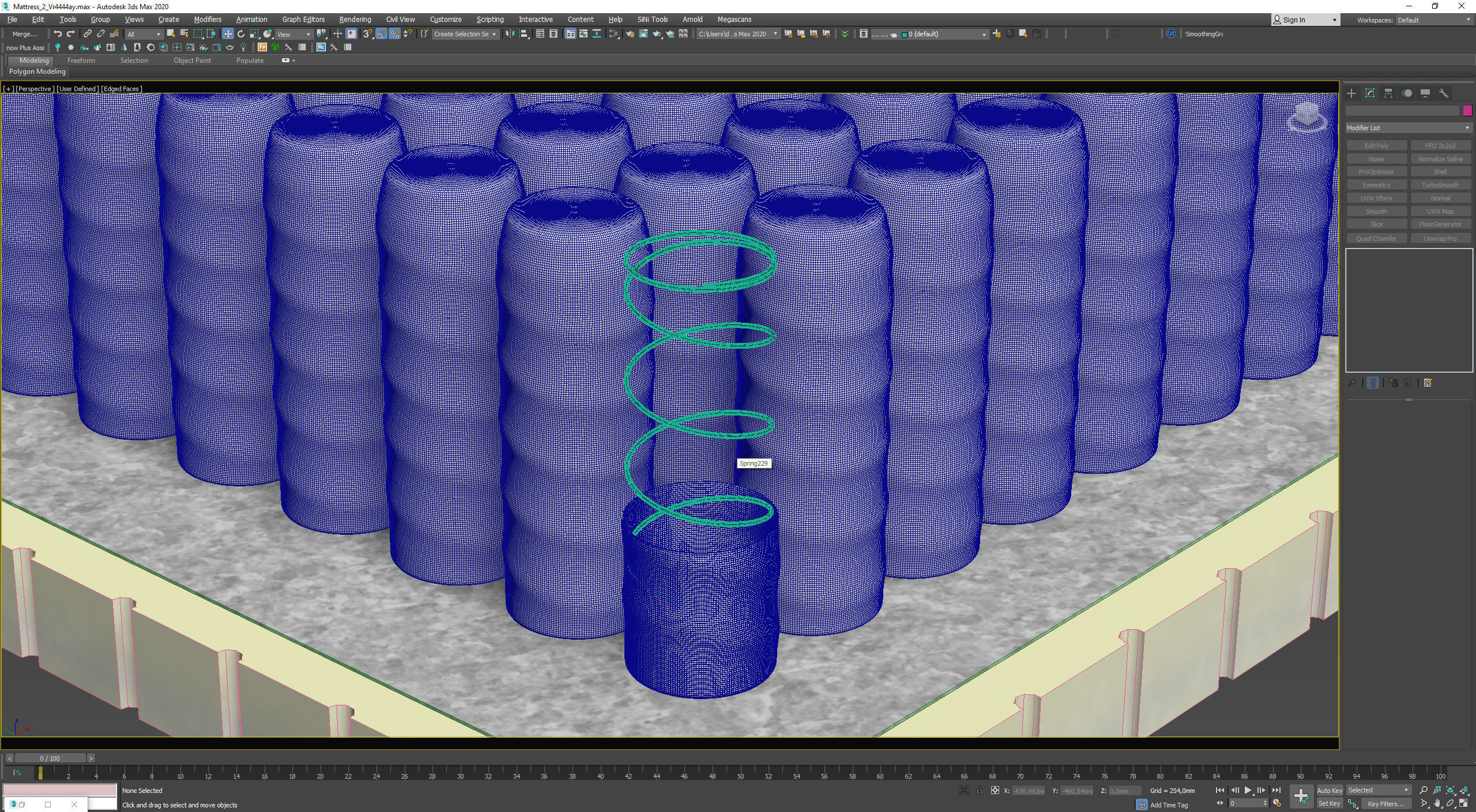Click the TurboSmooth modifier button

coord(1440,185)
